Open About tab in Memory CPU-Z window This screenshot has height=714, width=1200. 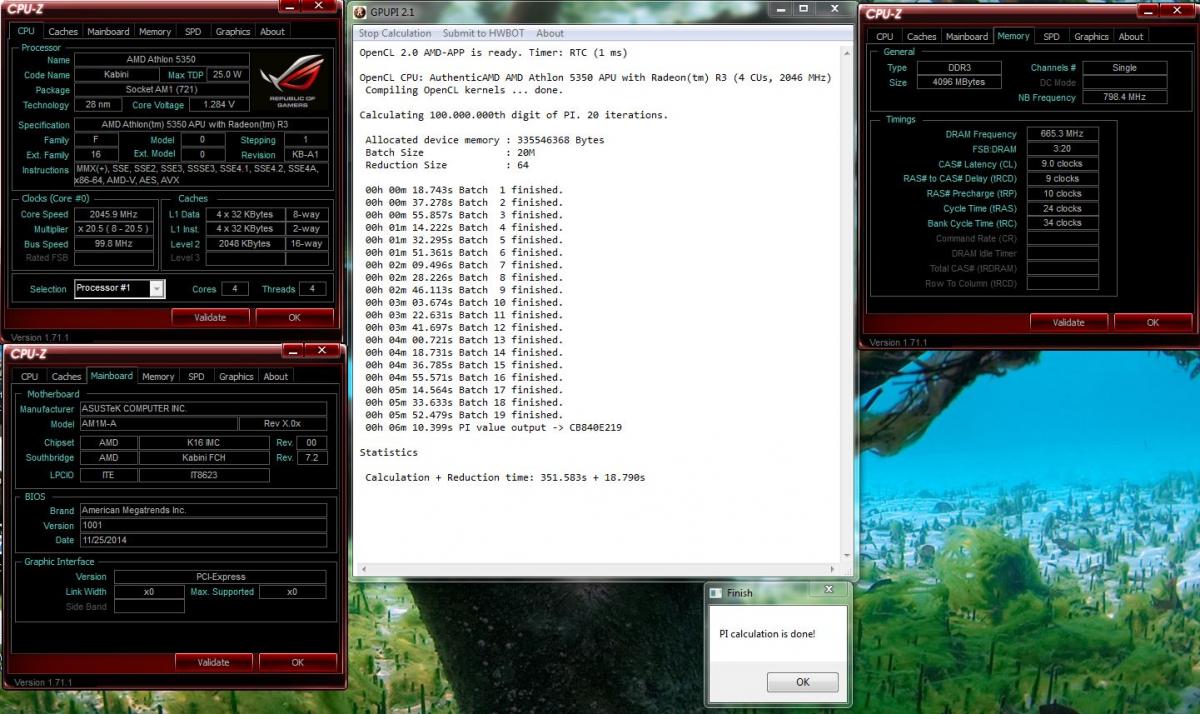[1131, 37]
